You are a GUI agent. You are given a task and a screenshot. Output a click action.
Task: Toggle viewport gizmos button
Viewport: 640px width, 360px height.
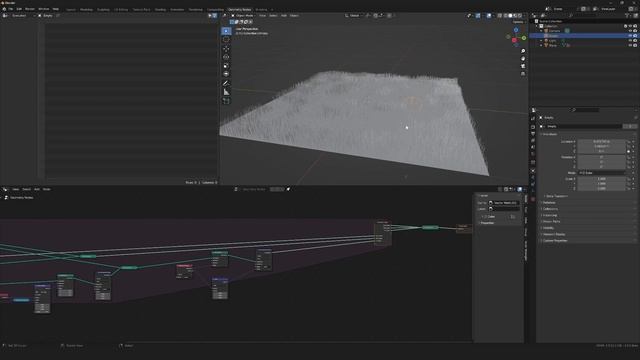(478, 16)
